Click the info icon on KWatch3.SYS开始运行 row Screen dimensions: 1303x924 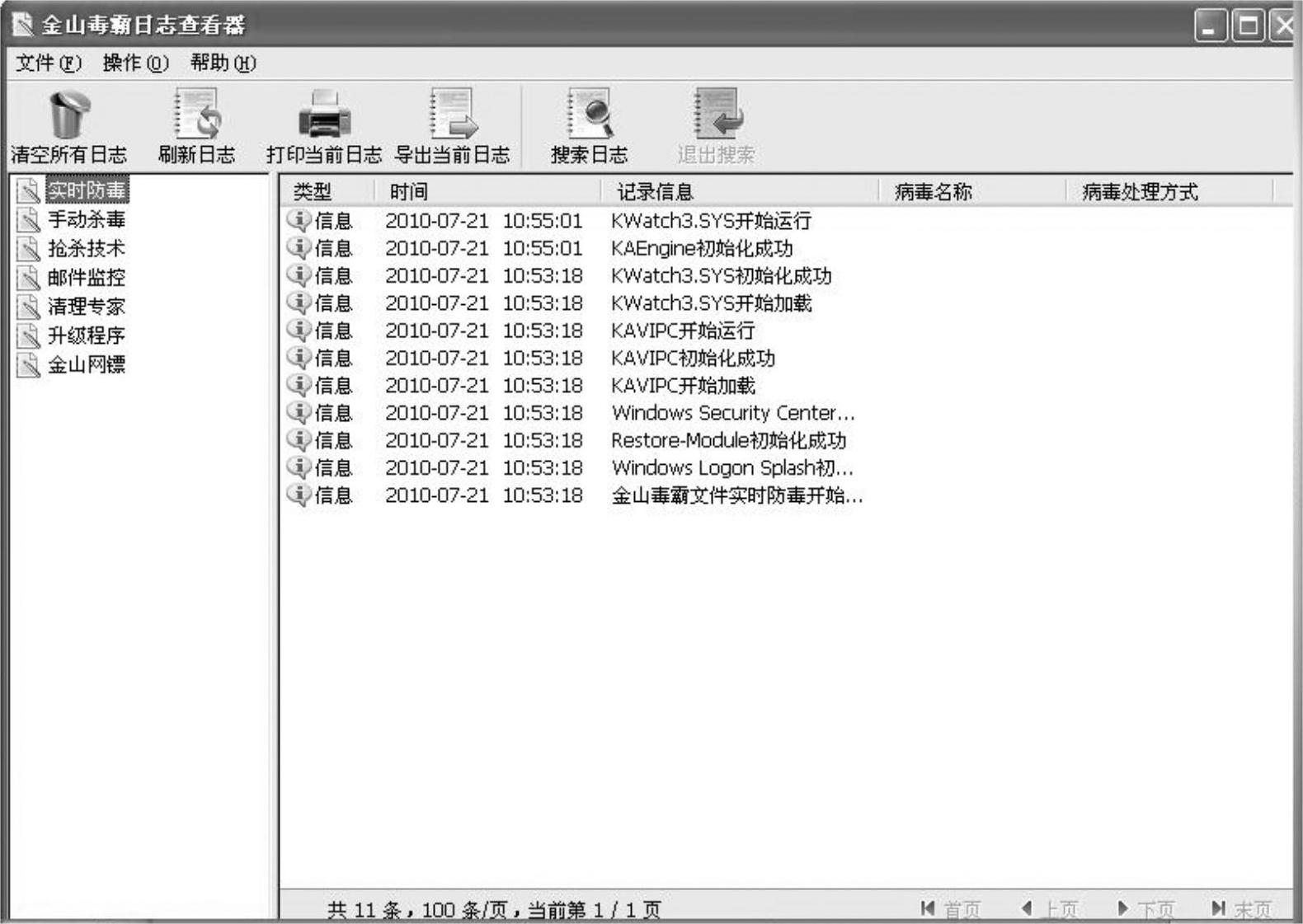click(x=299, y=220)
